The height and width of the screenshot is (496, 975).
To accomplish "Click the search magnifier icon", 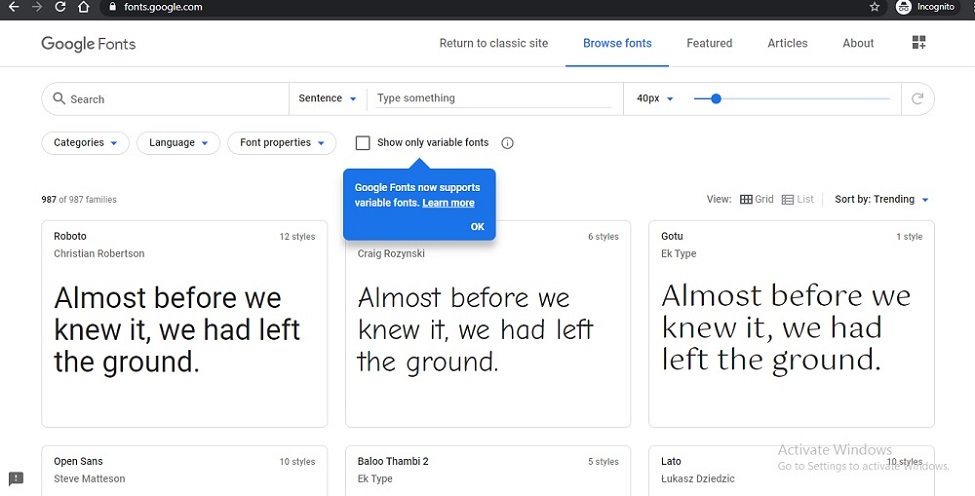I will coord(59,98).
